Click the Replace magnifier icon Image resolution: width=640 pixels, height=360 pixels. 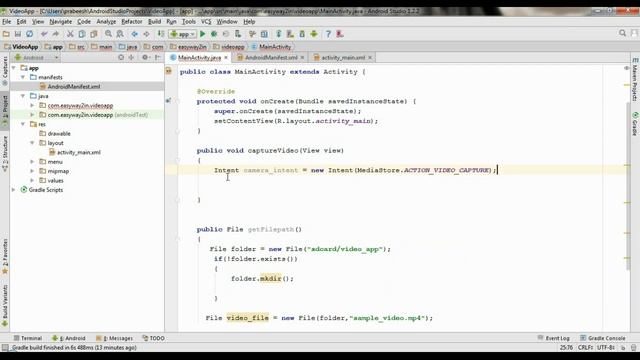pyautogui.click(x=120, y=34)
